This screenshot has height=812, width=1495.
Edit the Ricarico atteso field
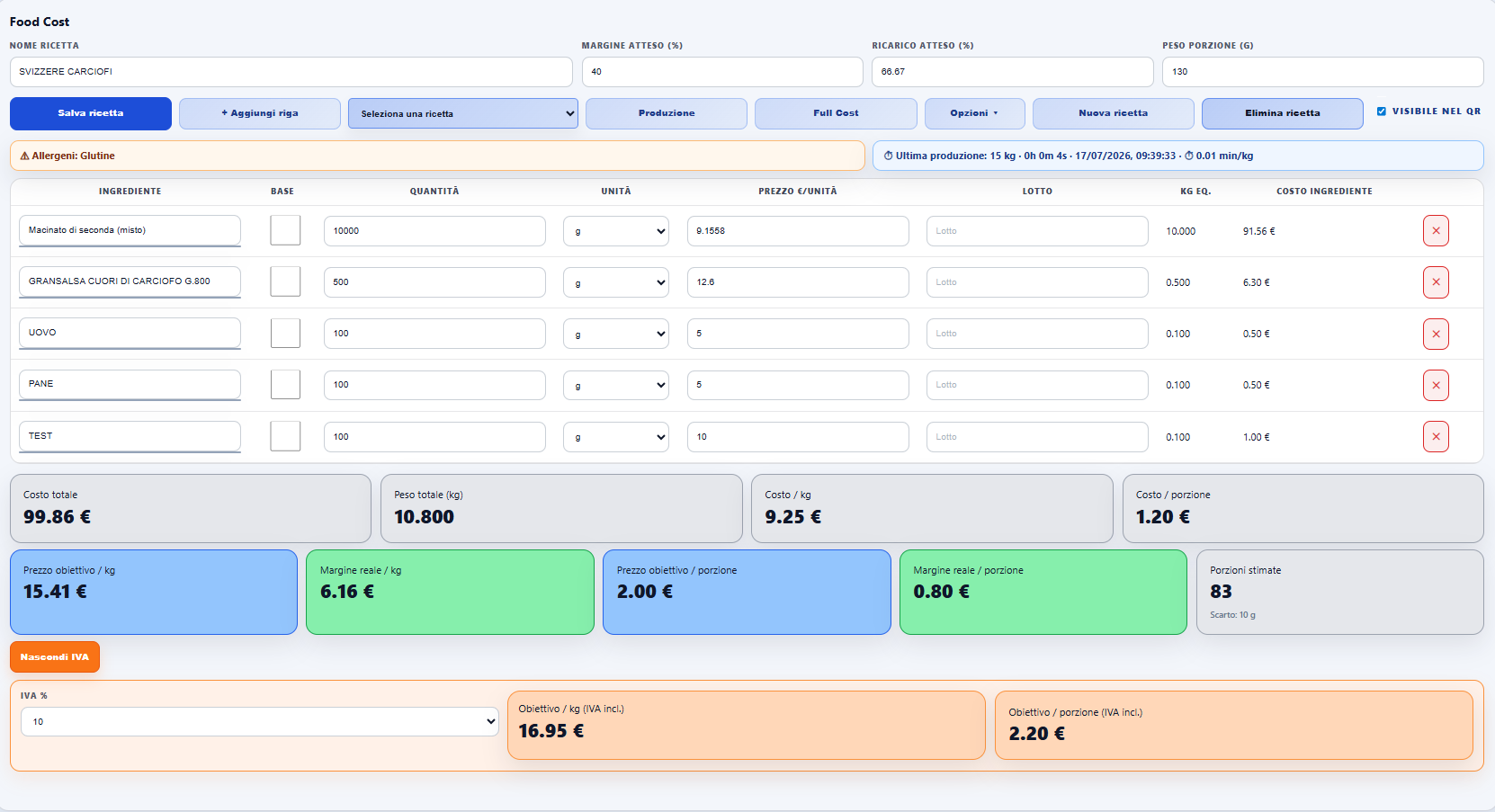pos(1013,72)
